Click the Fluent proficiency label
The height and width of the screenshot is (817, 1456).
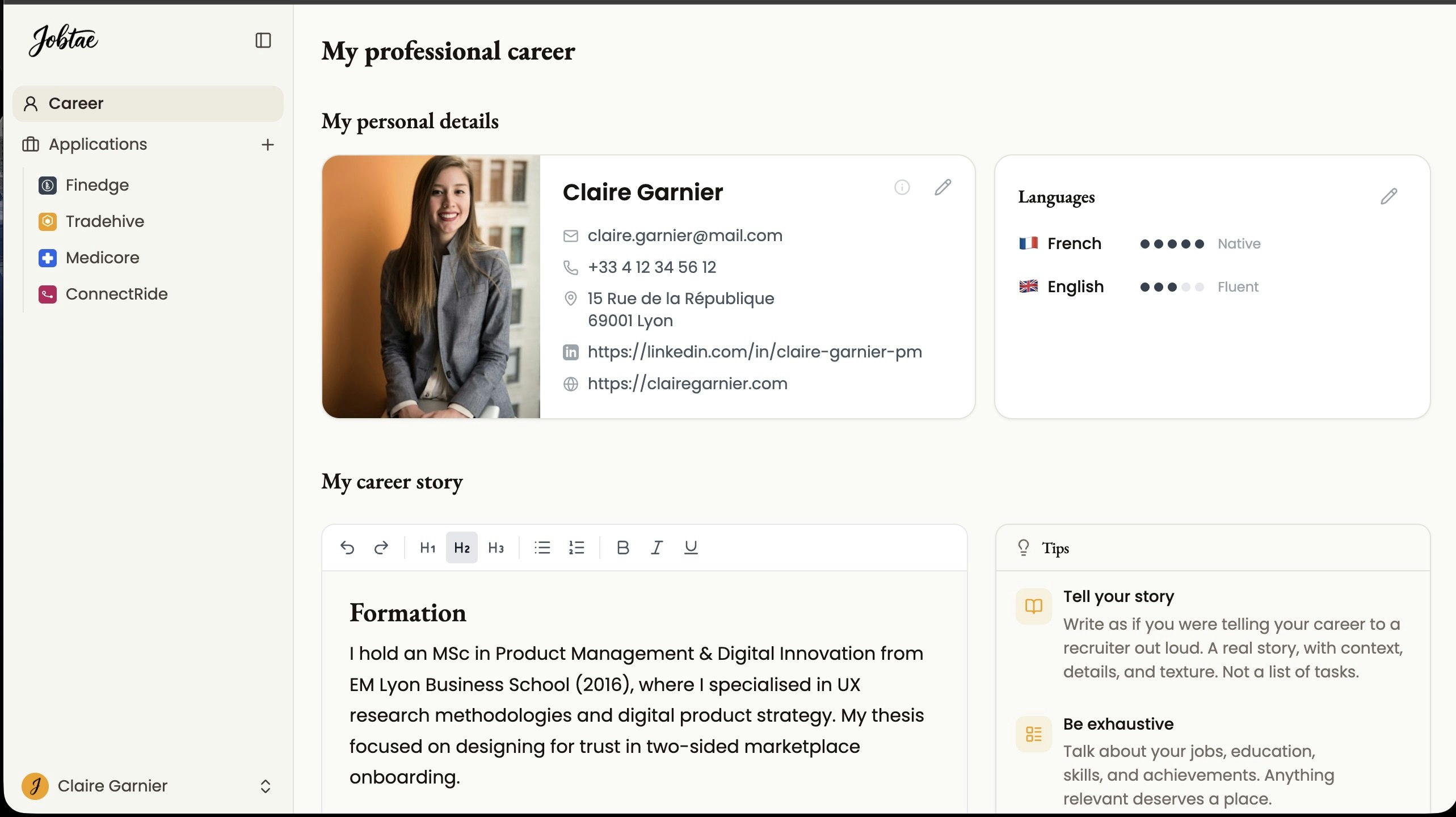pos(1238,287)
